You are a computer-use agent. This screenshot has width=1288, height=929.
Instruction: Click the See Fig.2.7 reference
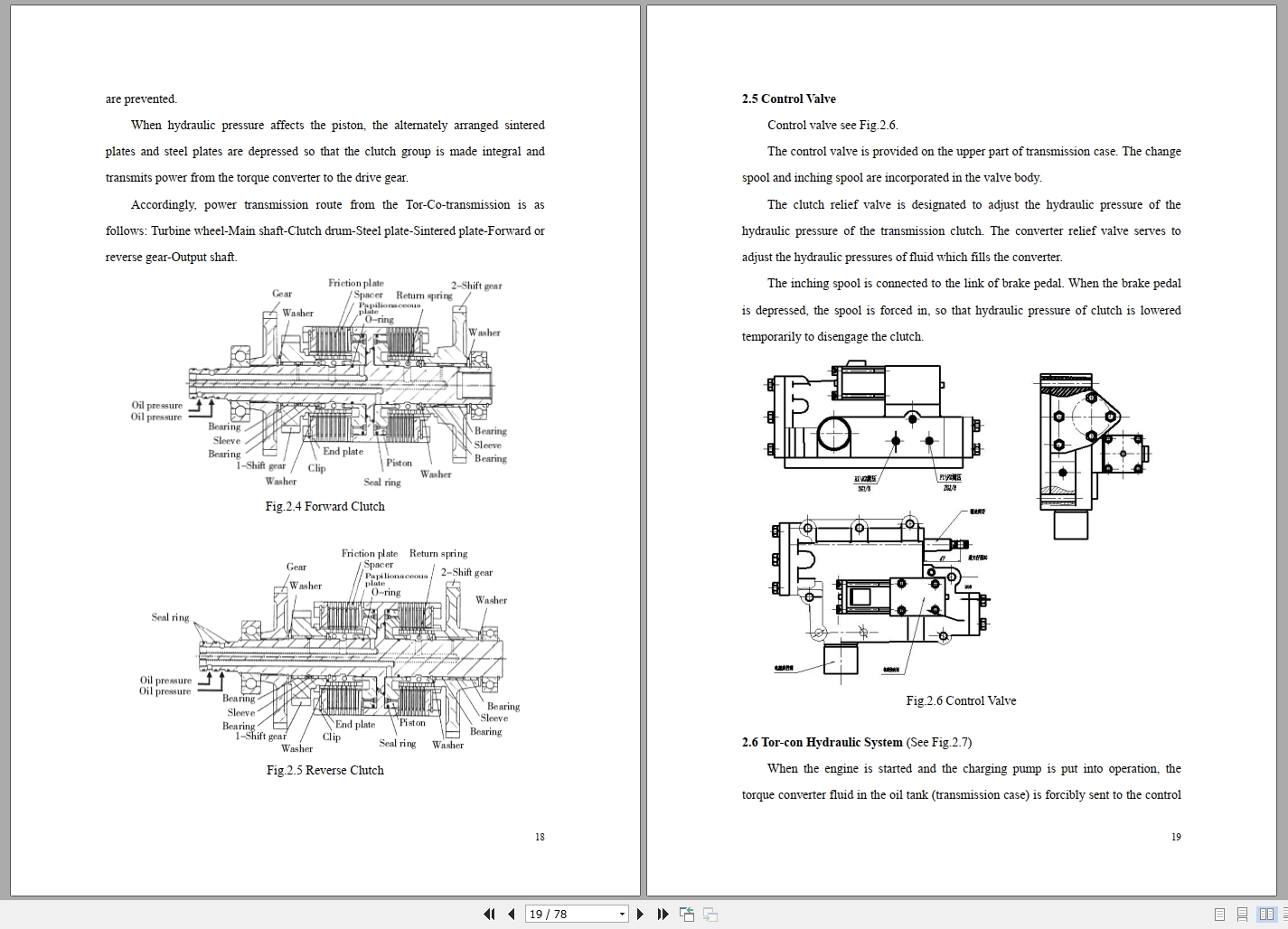click(x=940, y=742)
